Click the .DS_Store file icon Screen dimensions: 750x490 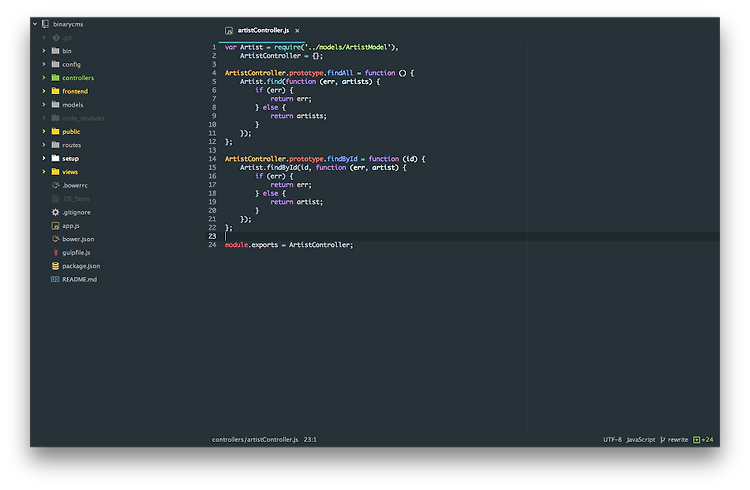(x=55, y=199)
